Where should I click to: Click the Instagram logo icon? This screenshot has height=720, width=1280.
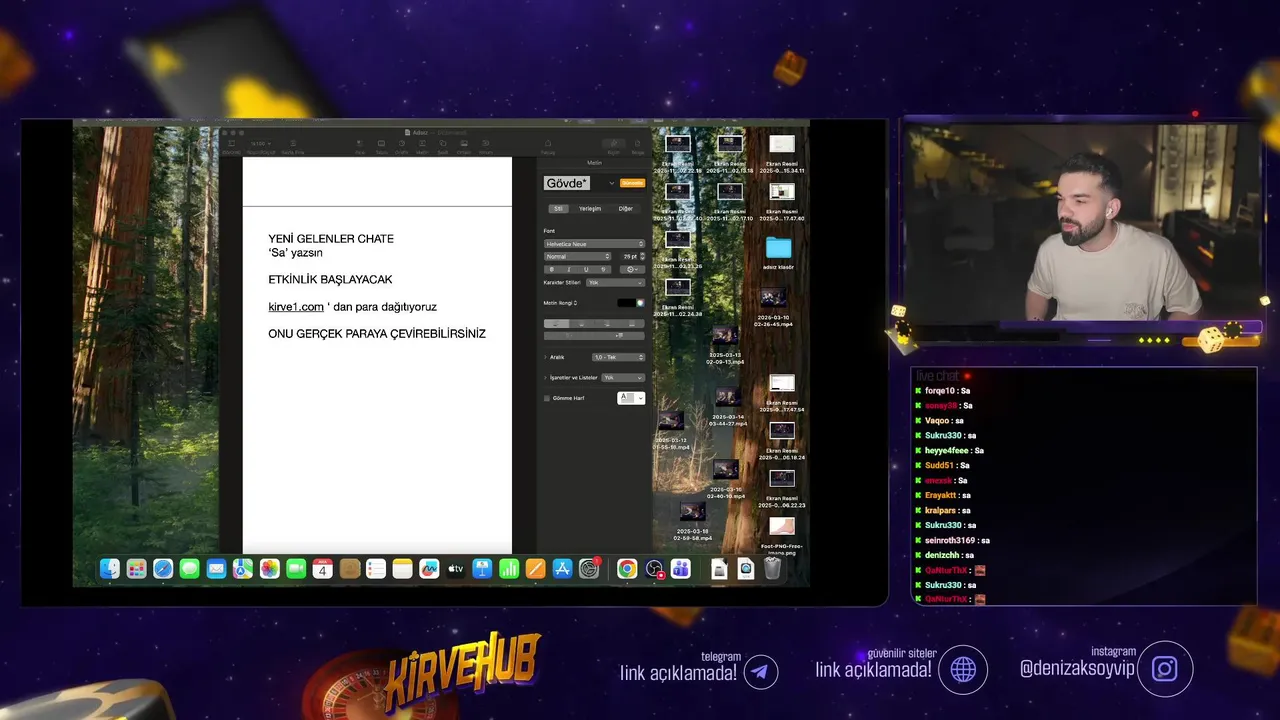click(1164, 669)
